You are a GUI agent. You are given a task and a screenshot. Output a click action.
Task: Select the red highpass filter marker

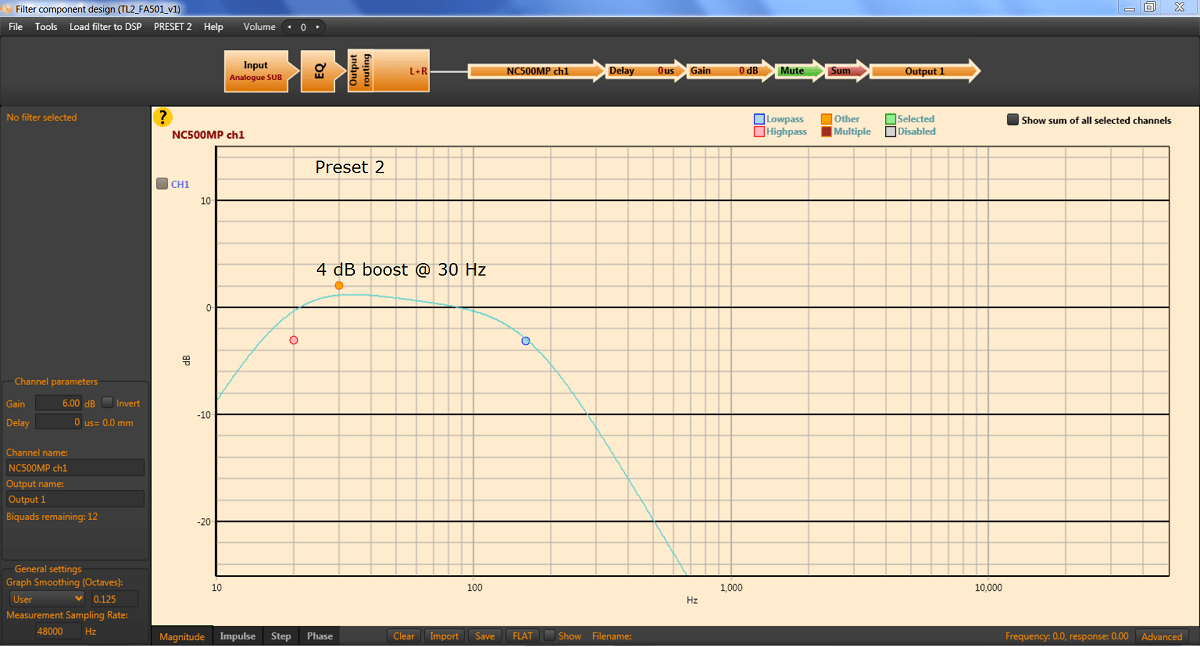tap(294, 341)
